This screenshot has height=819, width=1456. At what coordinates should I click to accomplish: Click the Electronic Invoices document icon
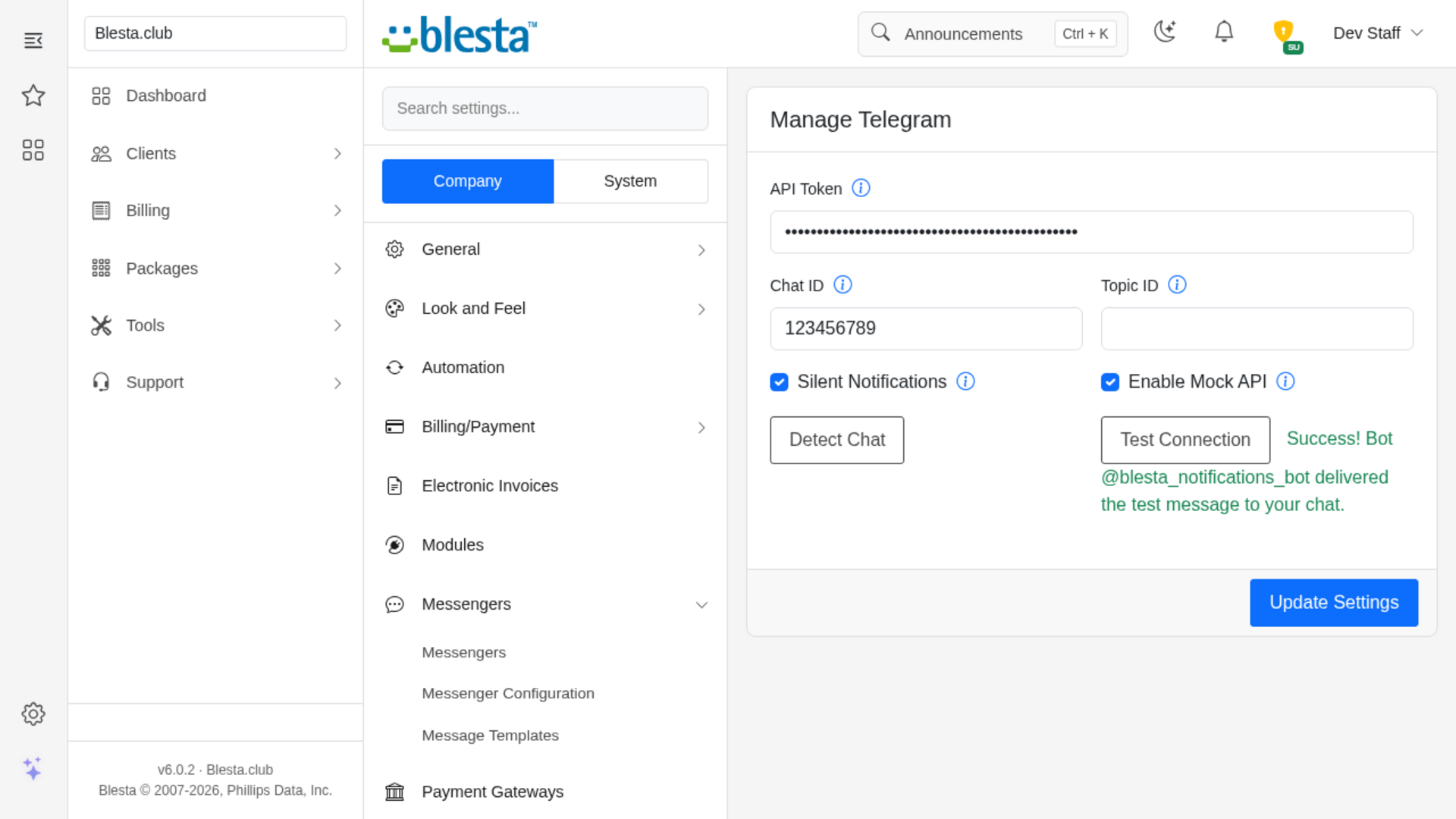click(x=394, y=486)
